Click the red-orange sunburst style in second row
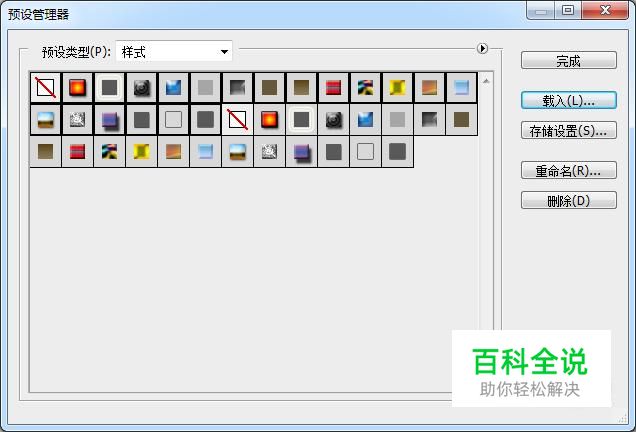The image size is (636, 432). (269, 120)
